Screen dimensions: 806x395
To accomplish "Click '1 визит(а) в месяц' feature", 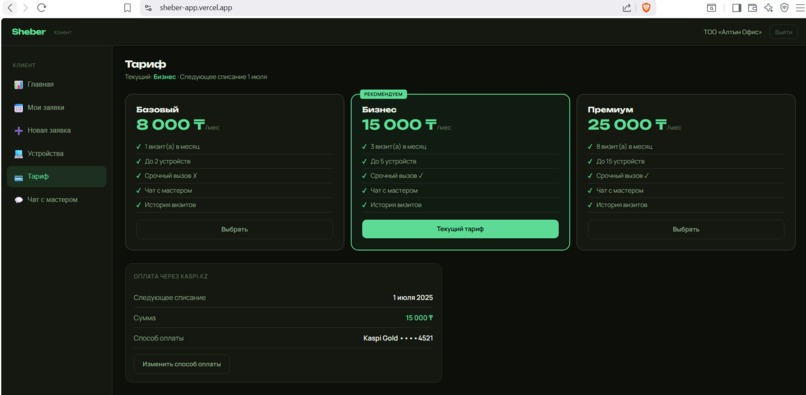I will point(172,147).
